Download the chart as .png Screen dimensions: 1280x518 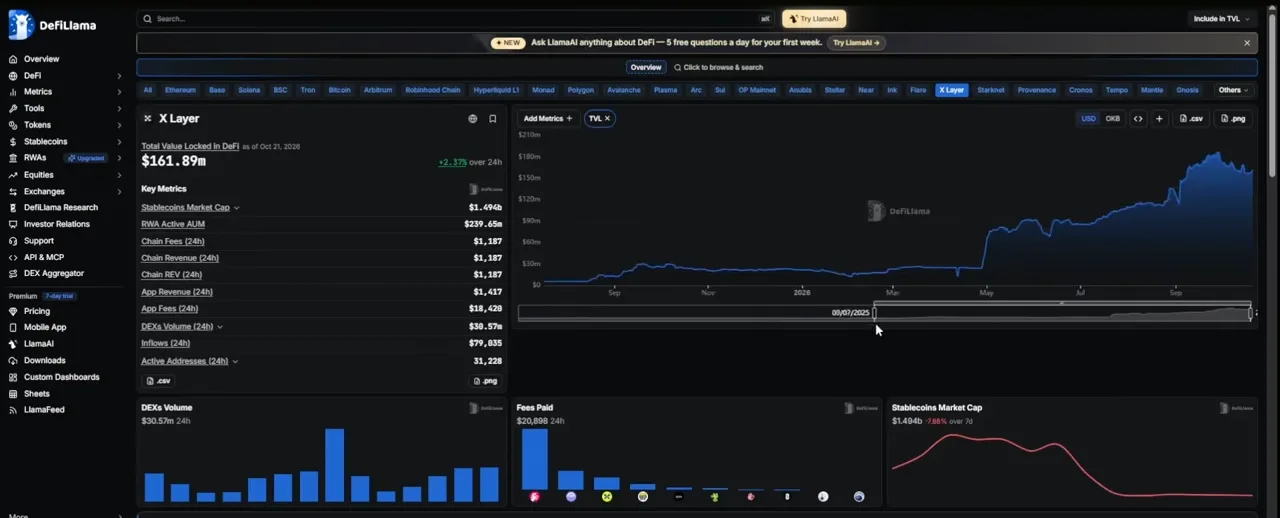[1234, 118]
